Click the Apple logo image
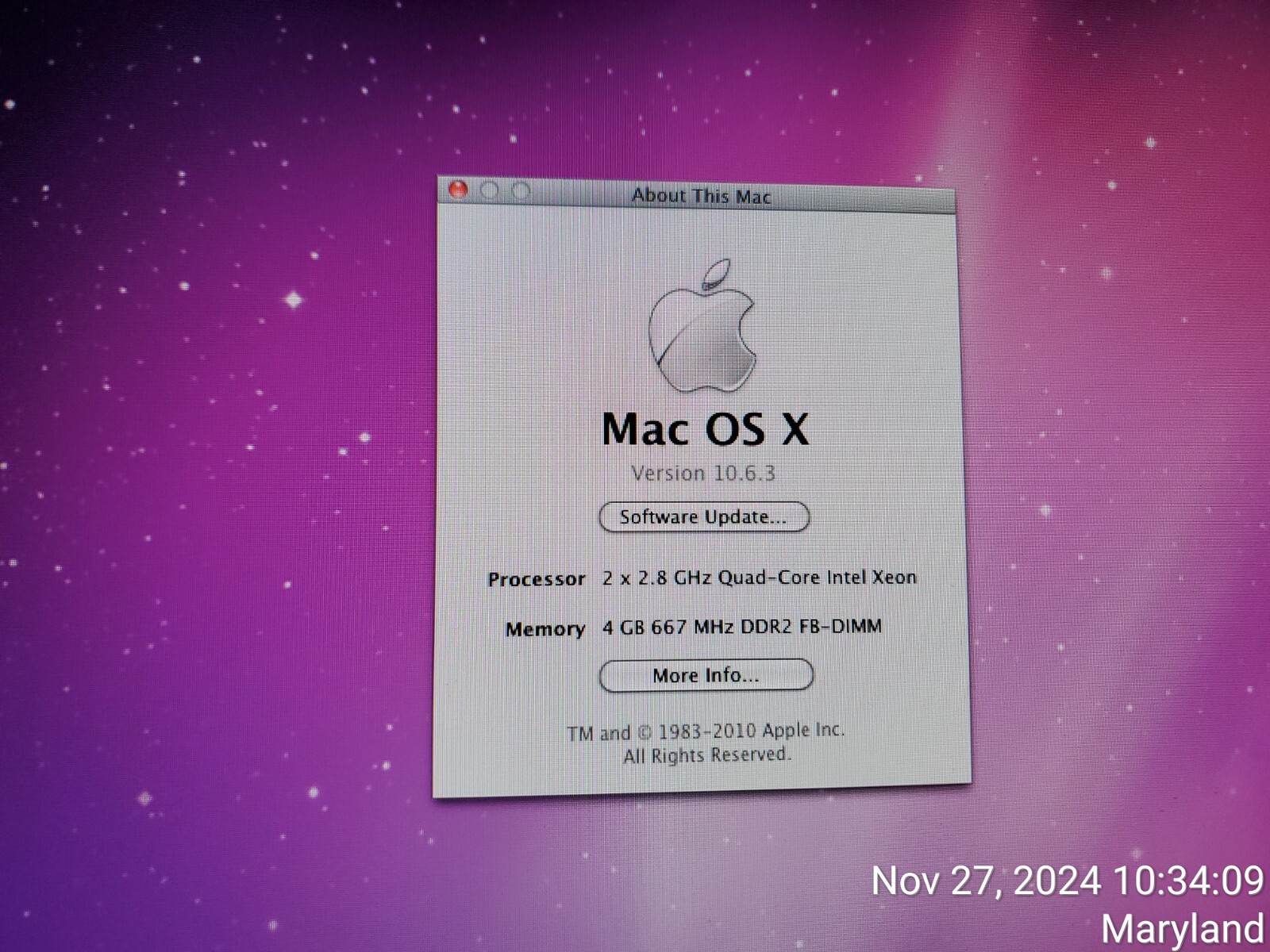 (702, 325)
